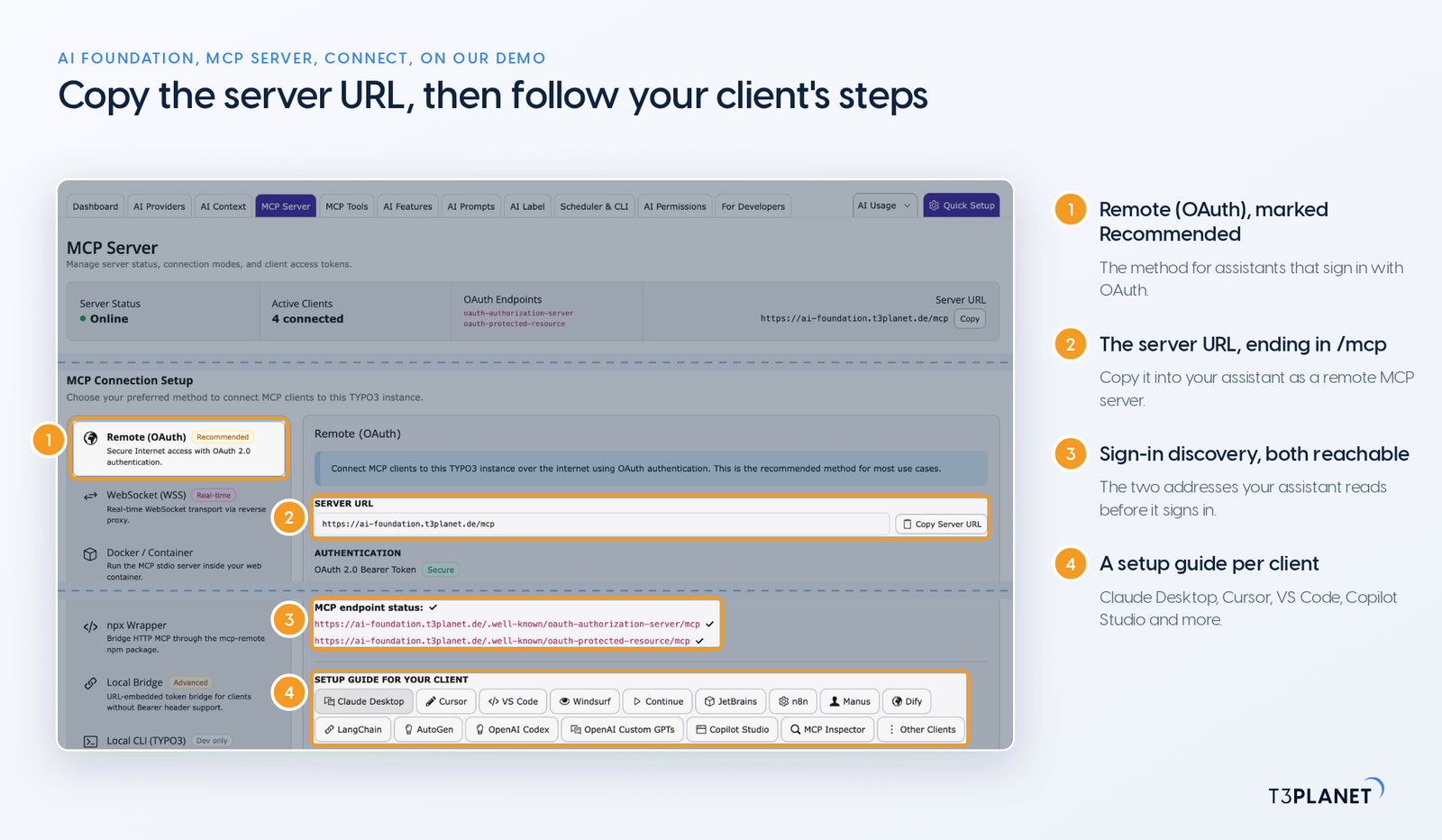Open the AI Permissions tab
This screenshot has height=840, width=1442.
[675, 206]
